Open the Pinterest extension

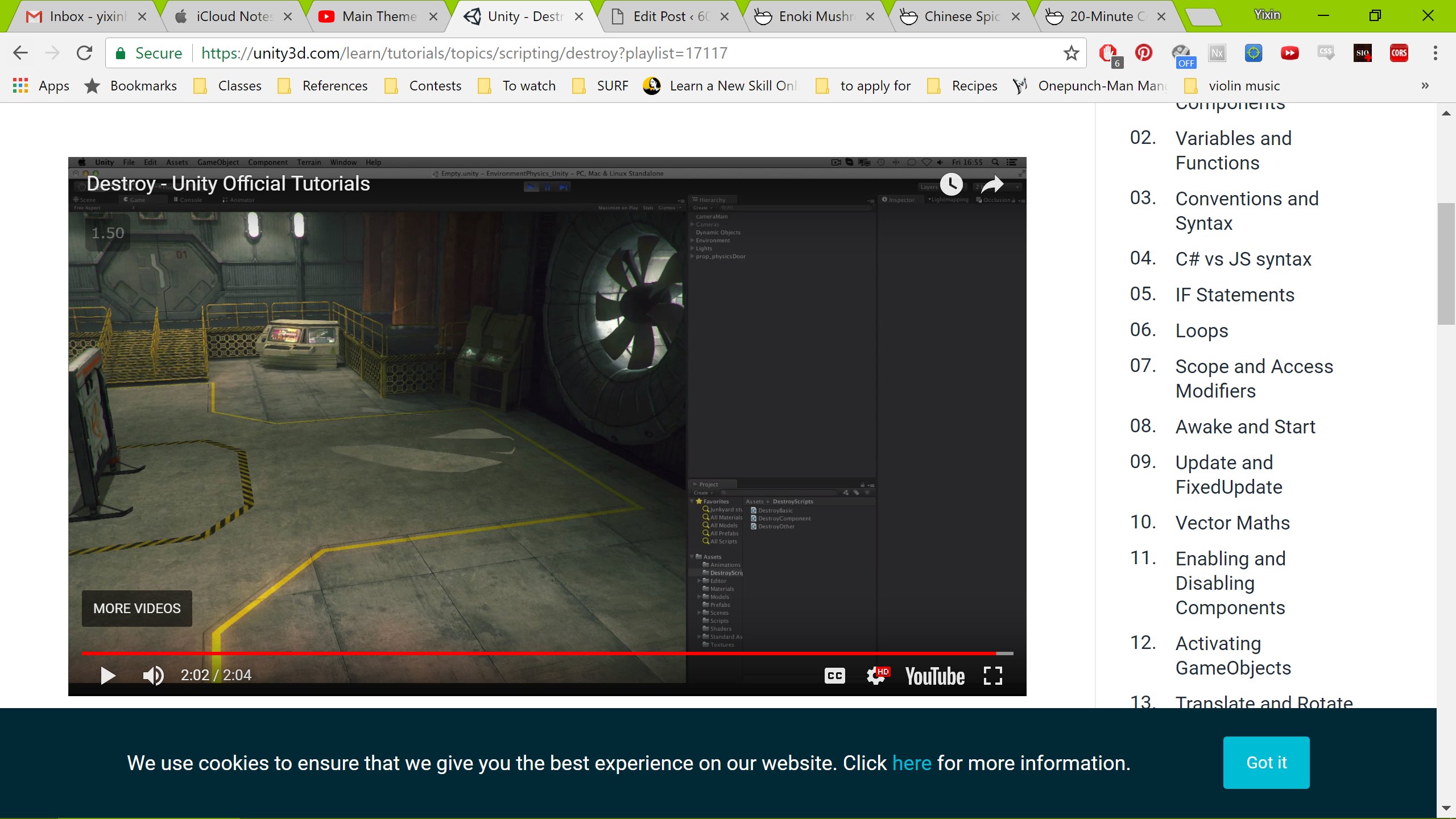[1144, 53]
